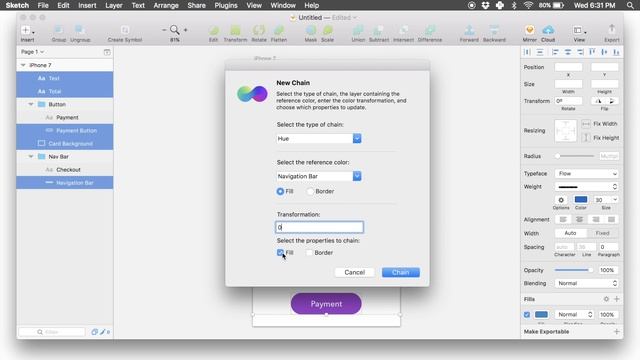Collapse the Button layer group
The image size is (640, 360).
click(31, 104)
